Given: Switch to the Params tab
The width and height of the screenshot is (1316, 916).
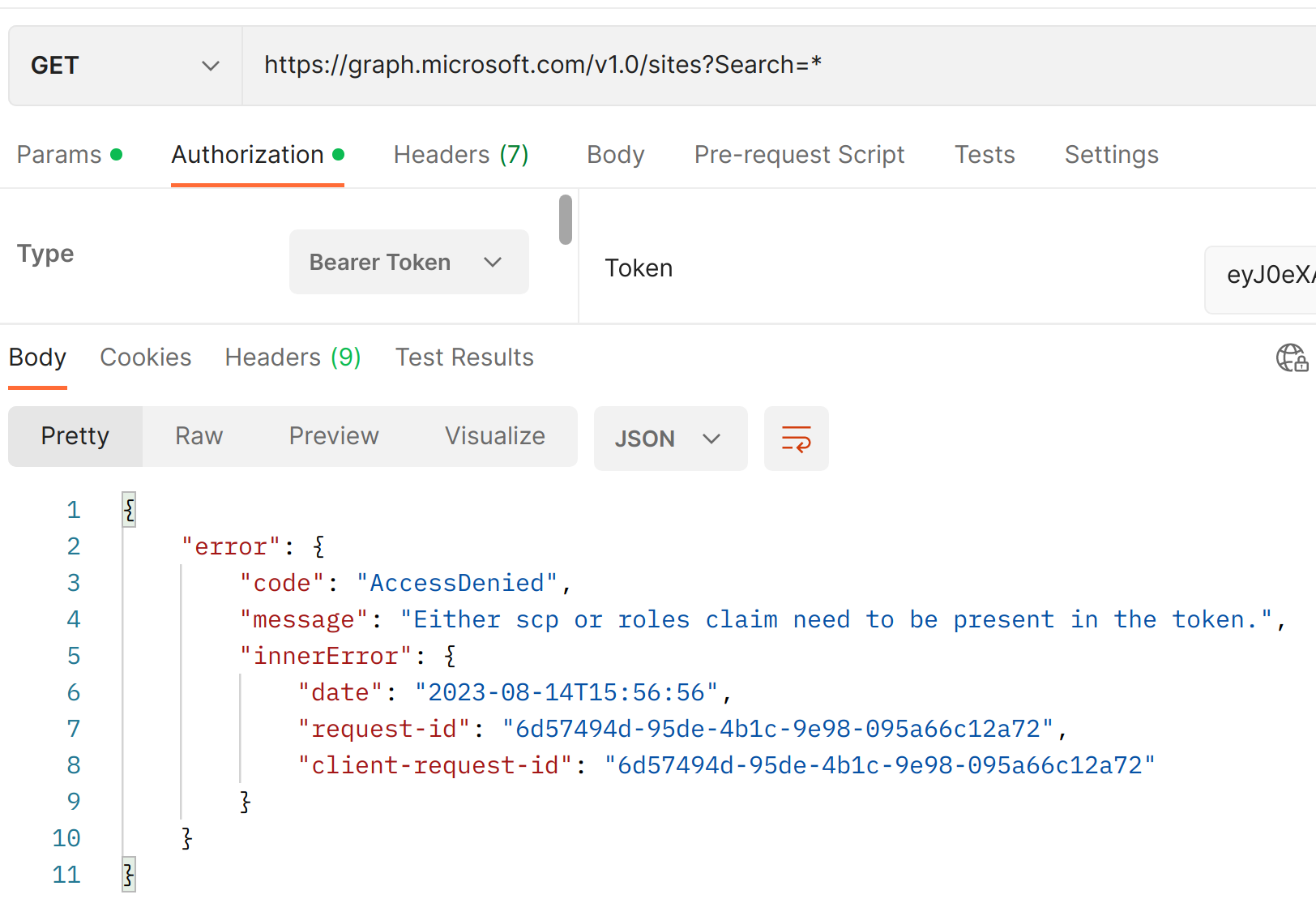Looking at the screenshot, I should click(70, 155).
